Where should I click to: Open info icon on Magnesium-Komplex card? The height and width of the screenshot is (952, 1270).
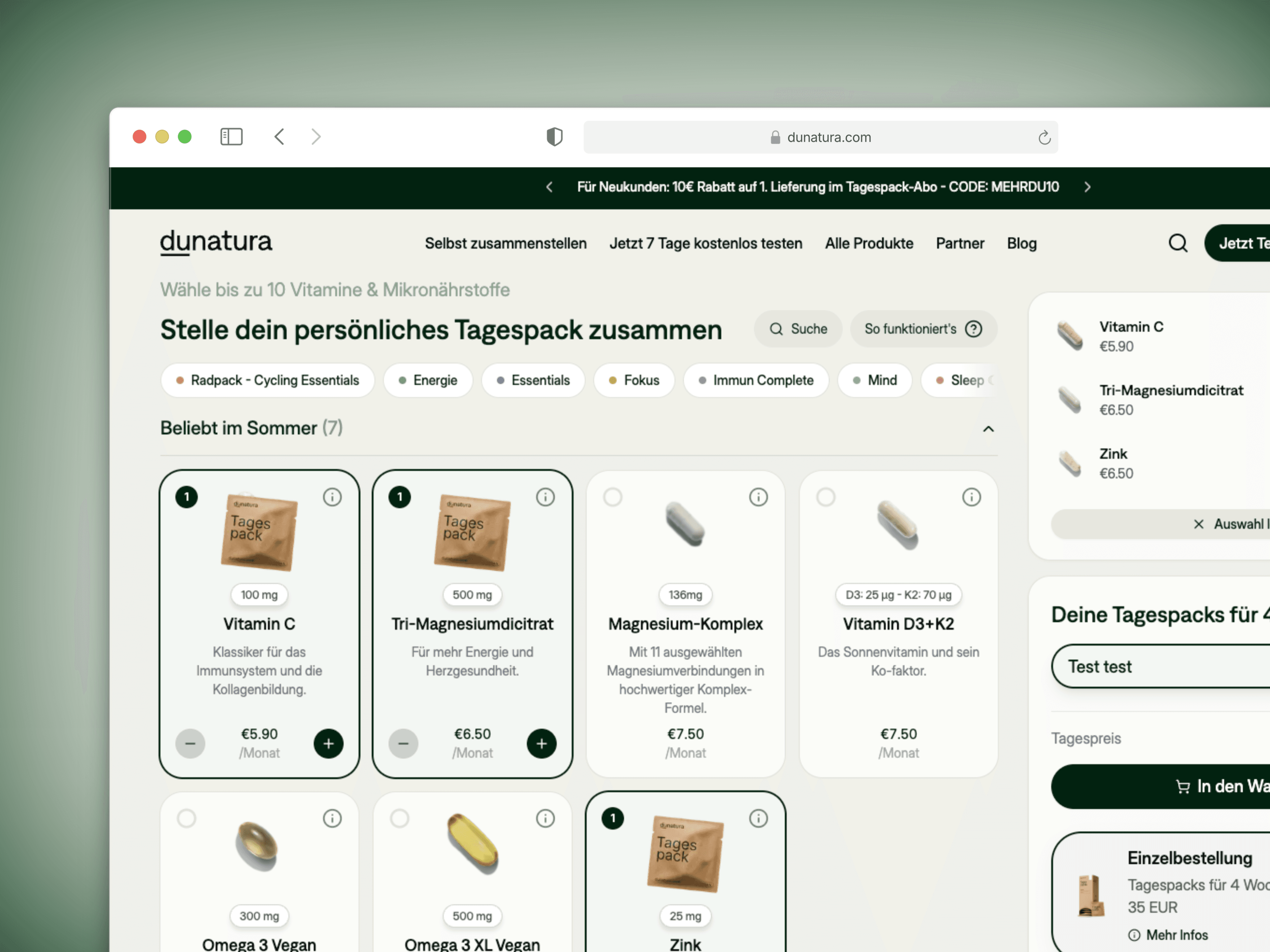pyautogui.click(x=758, y=497)
